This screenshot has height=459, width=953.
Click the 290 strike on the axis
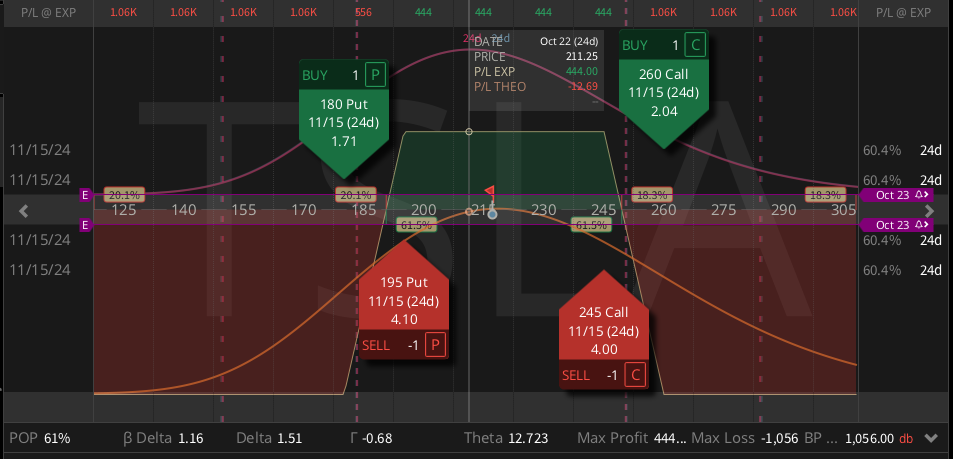click(x=783, y=210)
